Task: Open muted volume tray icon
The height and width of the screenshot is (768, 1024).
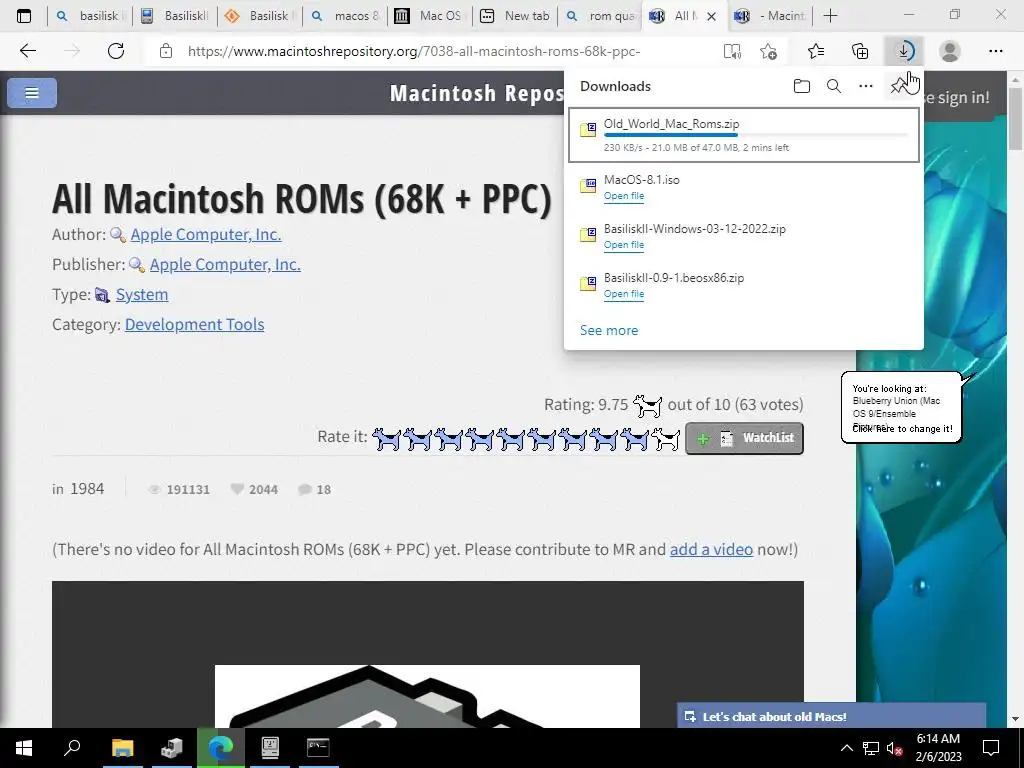Action: [x=895, y=748]
